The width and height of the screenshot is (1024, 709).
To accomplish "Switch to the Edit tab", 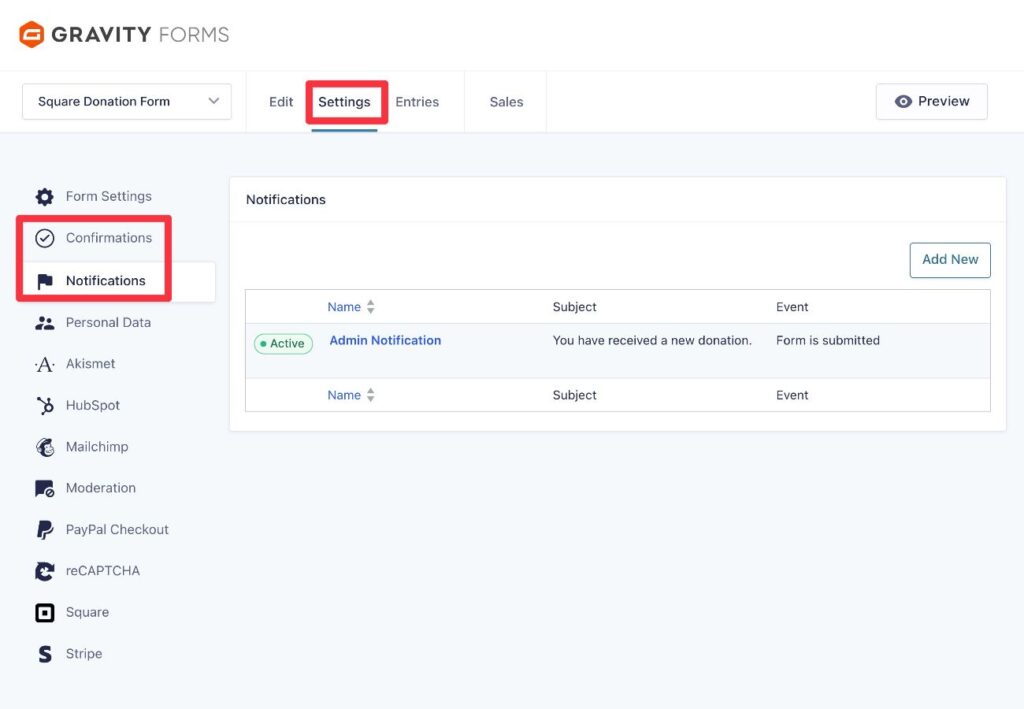I will coord(281,102).
